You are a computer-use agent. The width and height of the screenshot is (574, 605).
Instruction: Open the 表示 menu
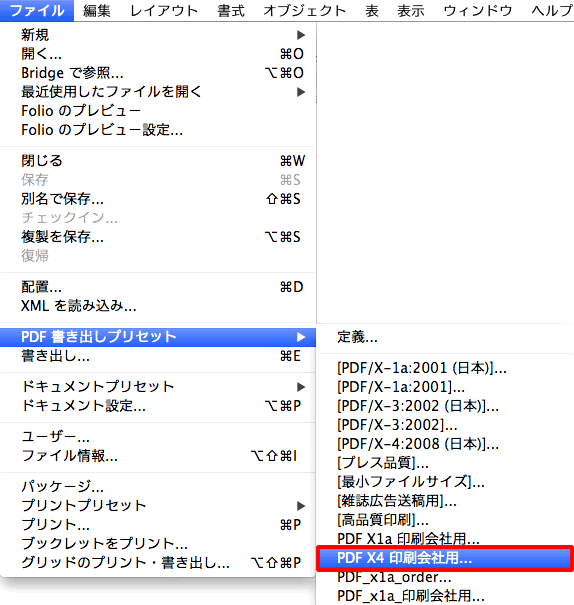(x=411, y=10)
